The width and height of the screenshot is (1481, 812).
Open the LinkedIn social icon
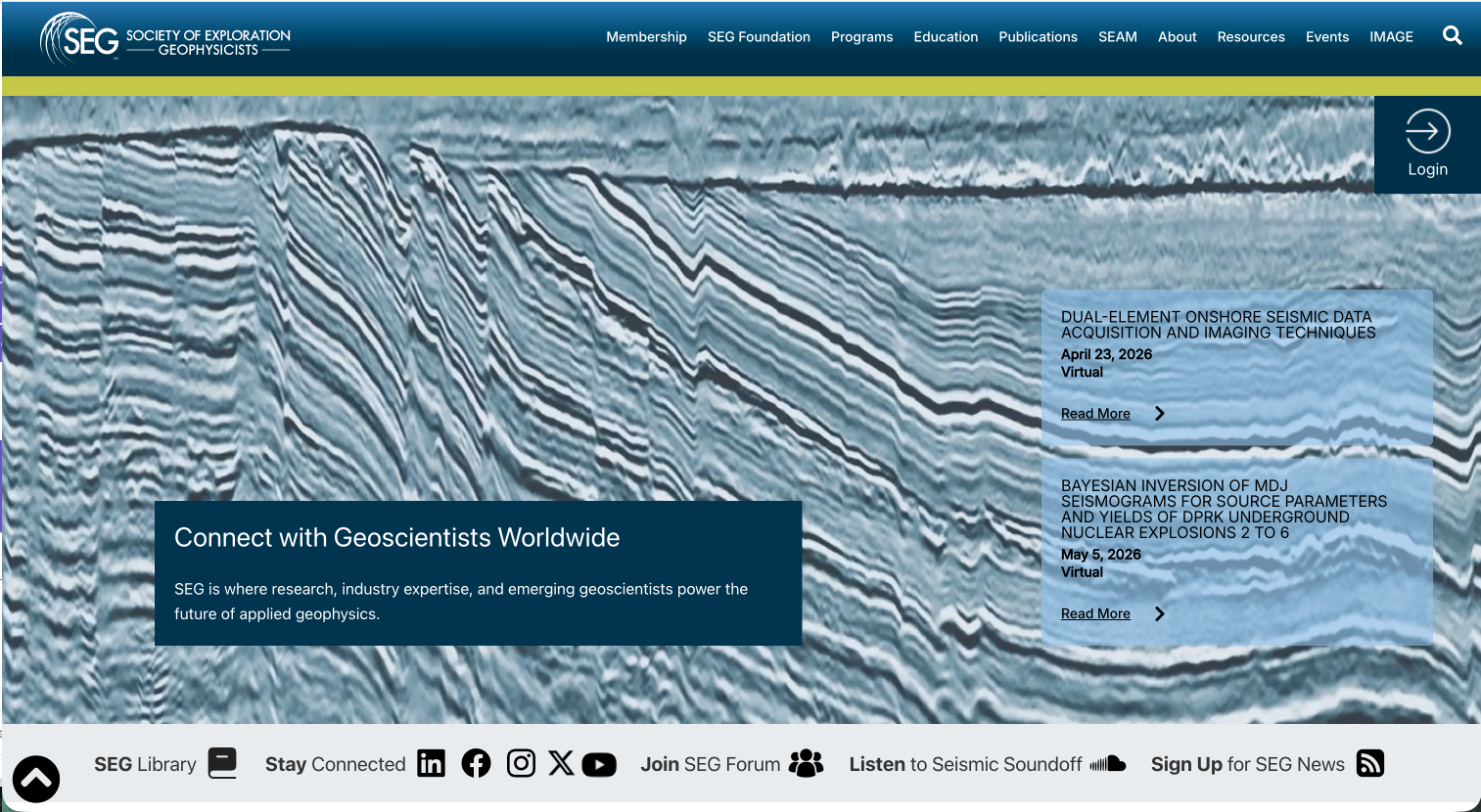pyautogui.click(x=431, y=764)
